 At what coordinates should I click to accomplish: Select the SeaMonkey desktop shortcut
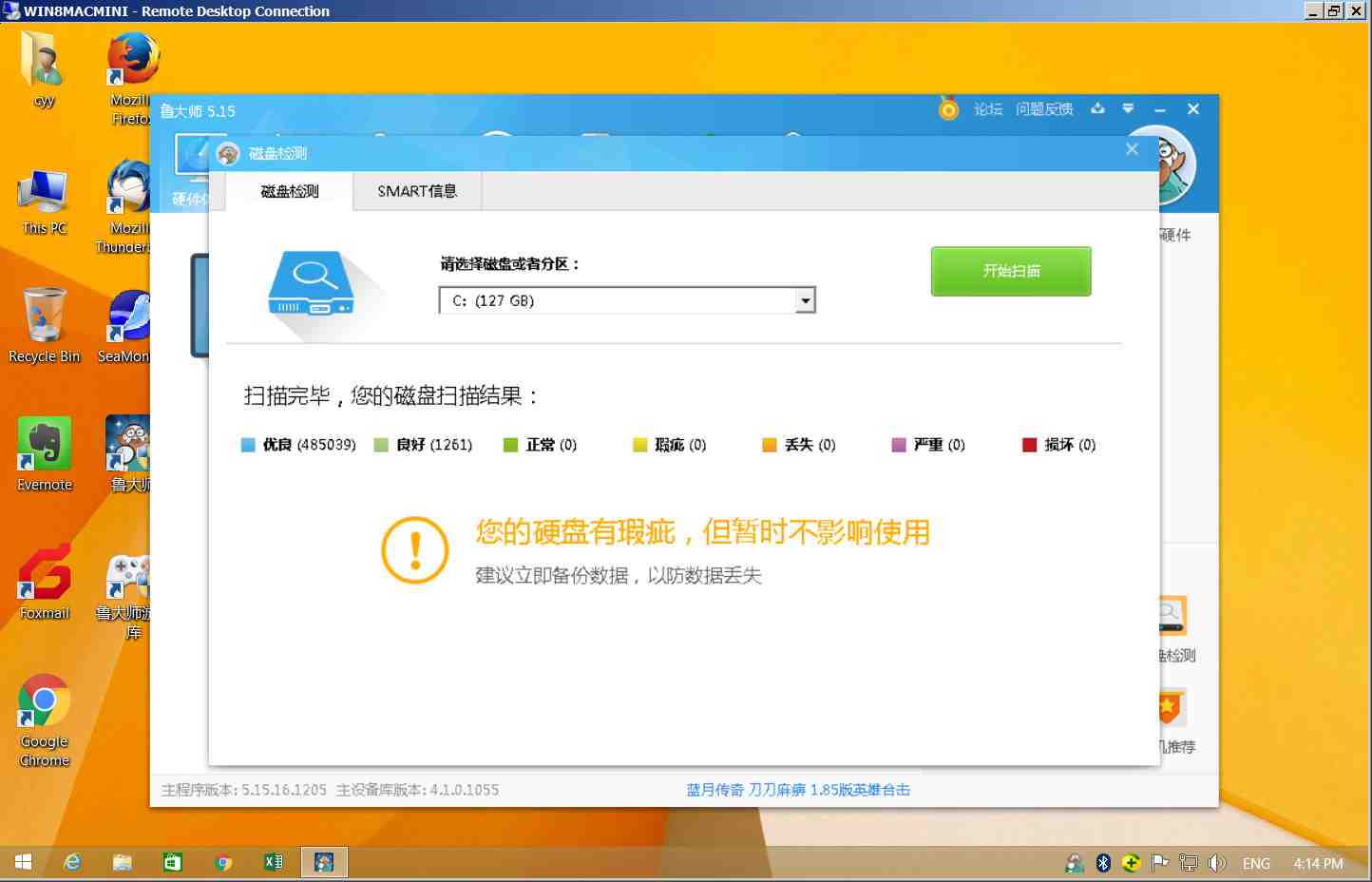click(x=126, y=327)
